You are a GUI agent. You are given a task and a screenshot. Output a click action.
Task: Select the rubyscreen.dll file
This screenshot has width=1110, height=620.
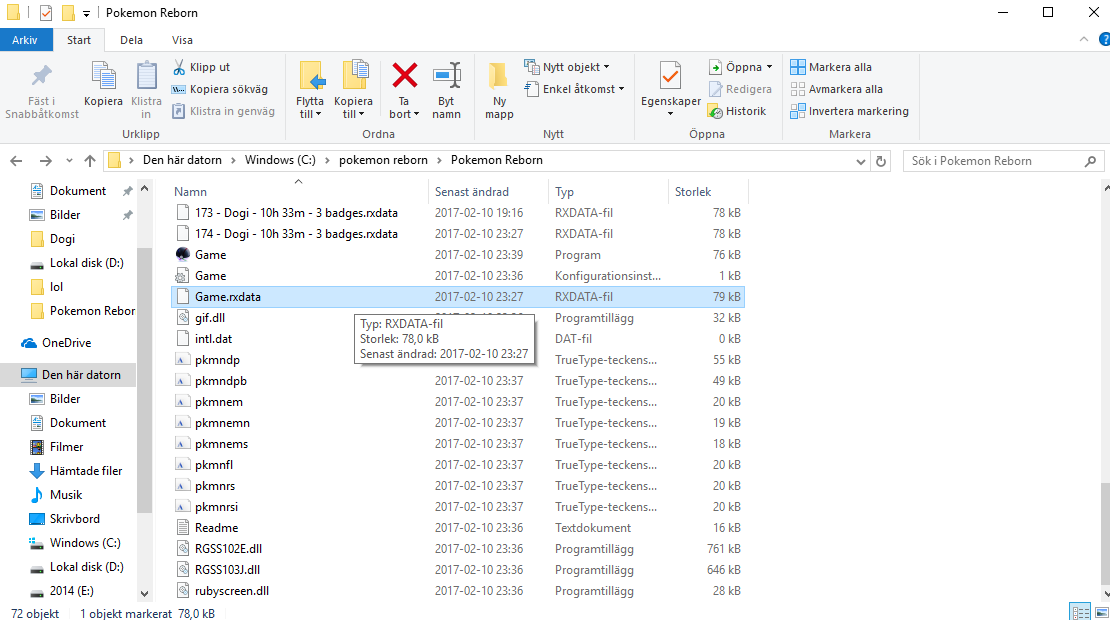[458, 590]
